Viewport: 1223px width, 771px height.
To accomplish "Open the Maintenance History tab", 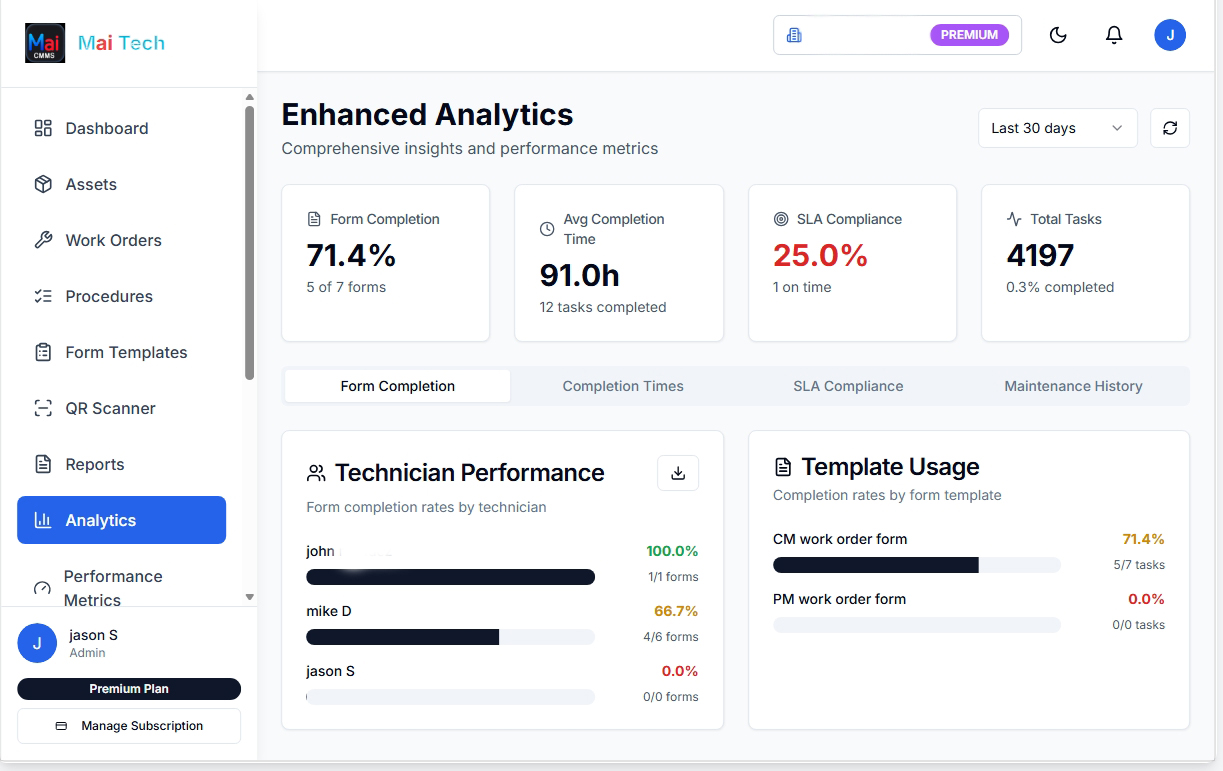I will coord(1072,386).
